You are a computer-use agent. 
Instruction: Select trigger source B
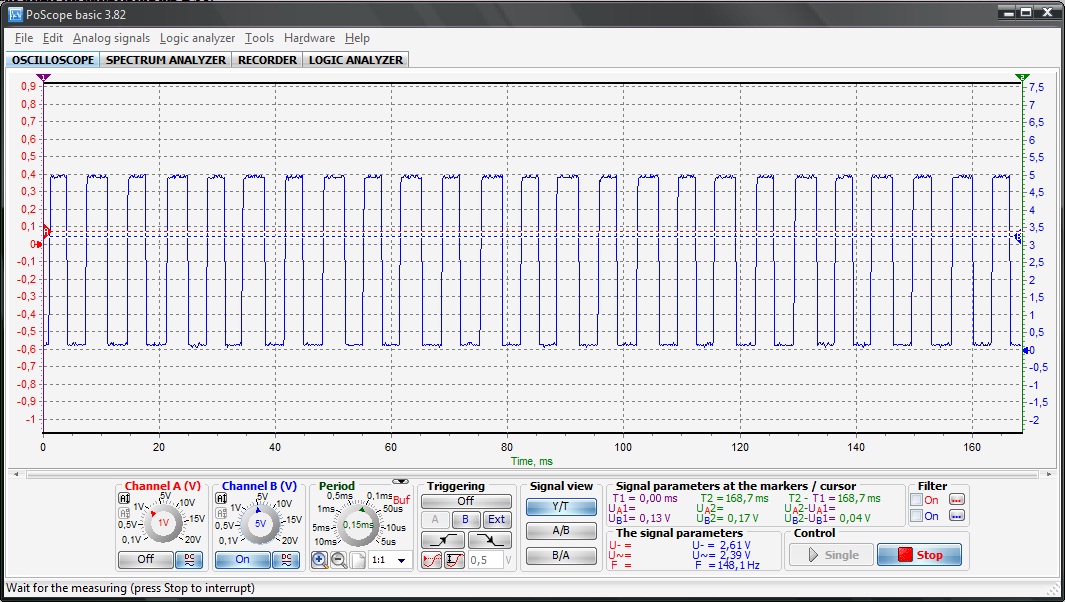pos(465,520)
